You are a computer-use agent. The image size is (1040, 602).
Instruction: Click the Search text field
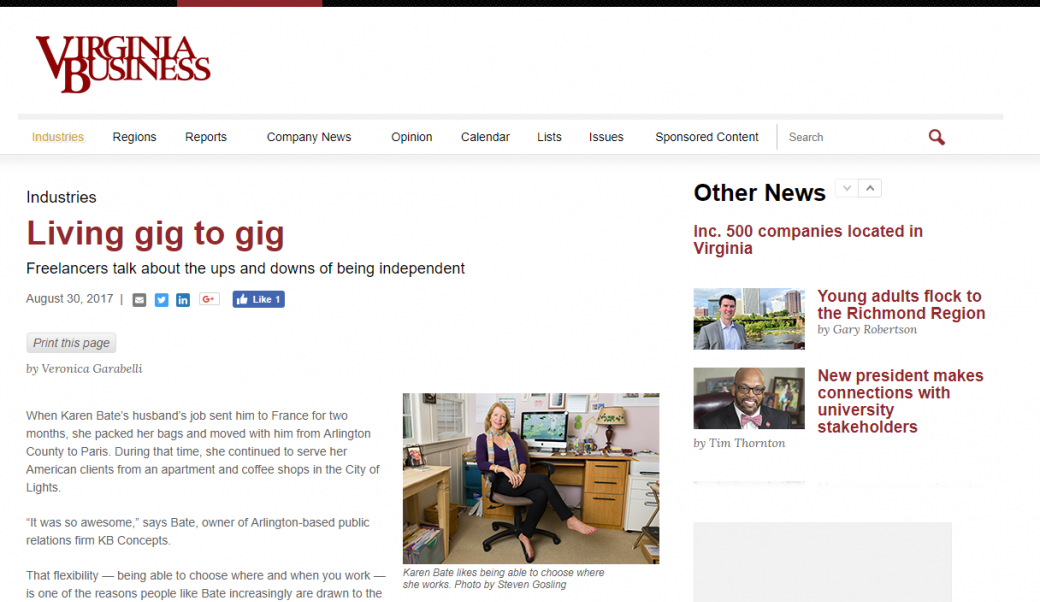[852, 137]
